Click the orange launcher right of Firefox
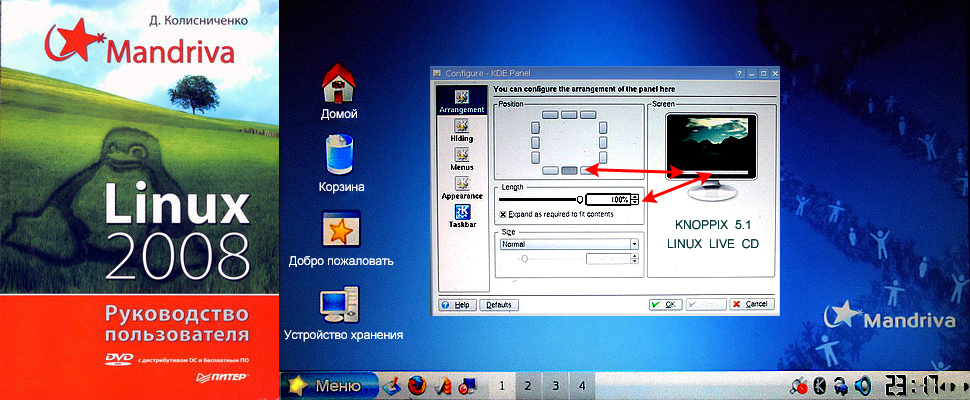970x400 pixels. coord(442,386)
